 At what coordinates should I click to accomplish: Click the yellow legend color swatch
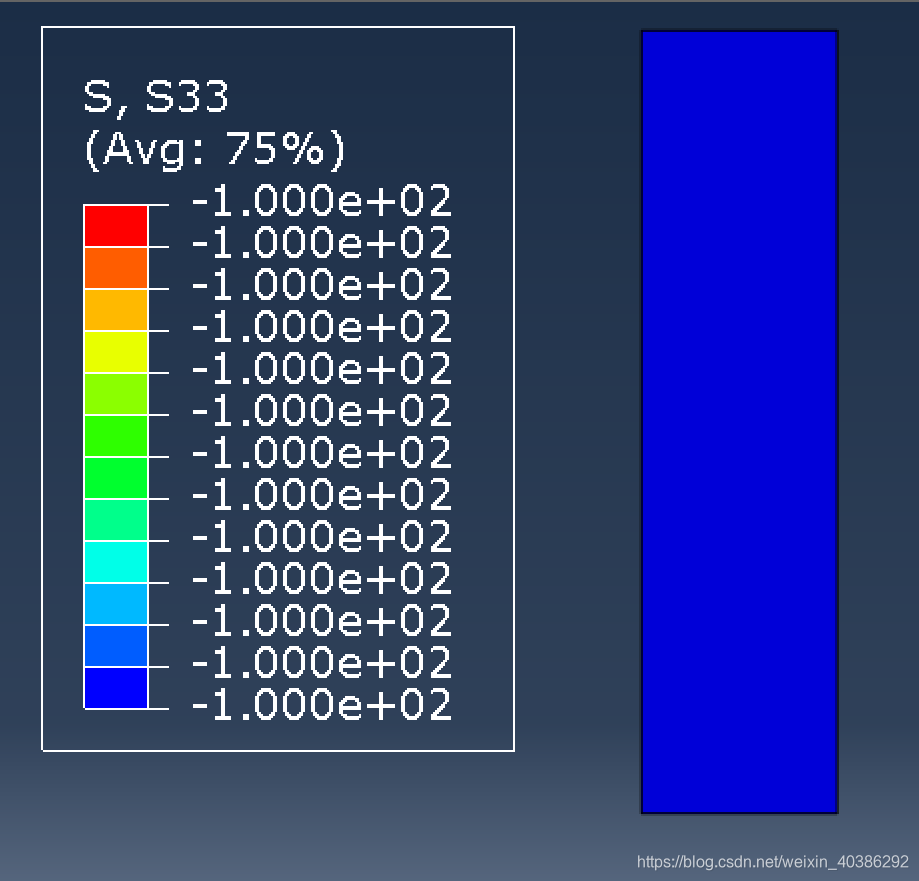pyautogui.click(x=116, y=352)
